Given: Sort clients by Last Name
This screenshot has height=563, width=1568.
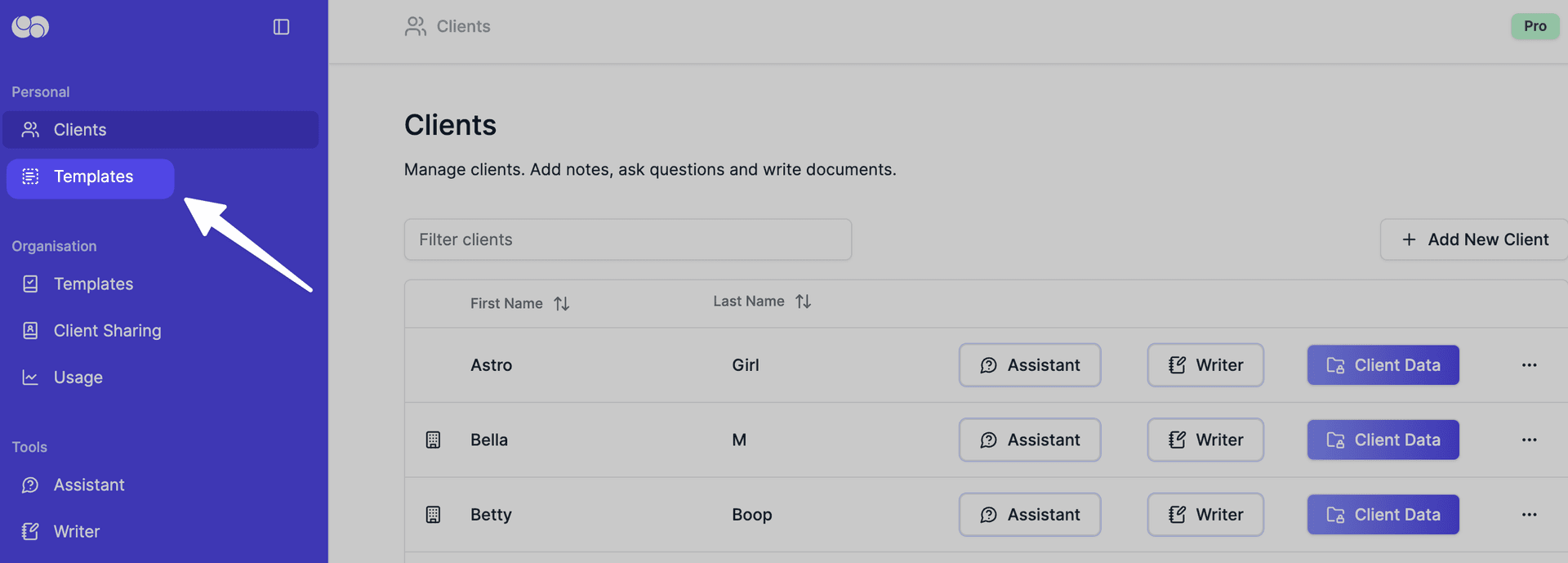Looking at the screenshot, I should point(803,302).
